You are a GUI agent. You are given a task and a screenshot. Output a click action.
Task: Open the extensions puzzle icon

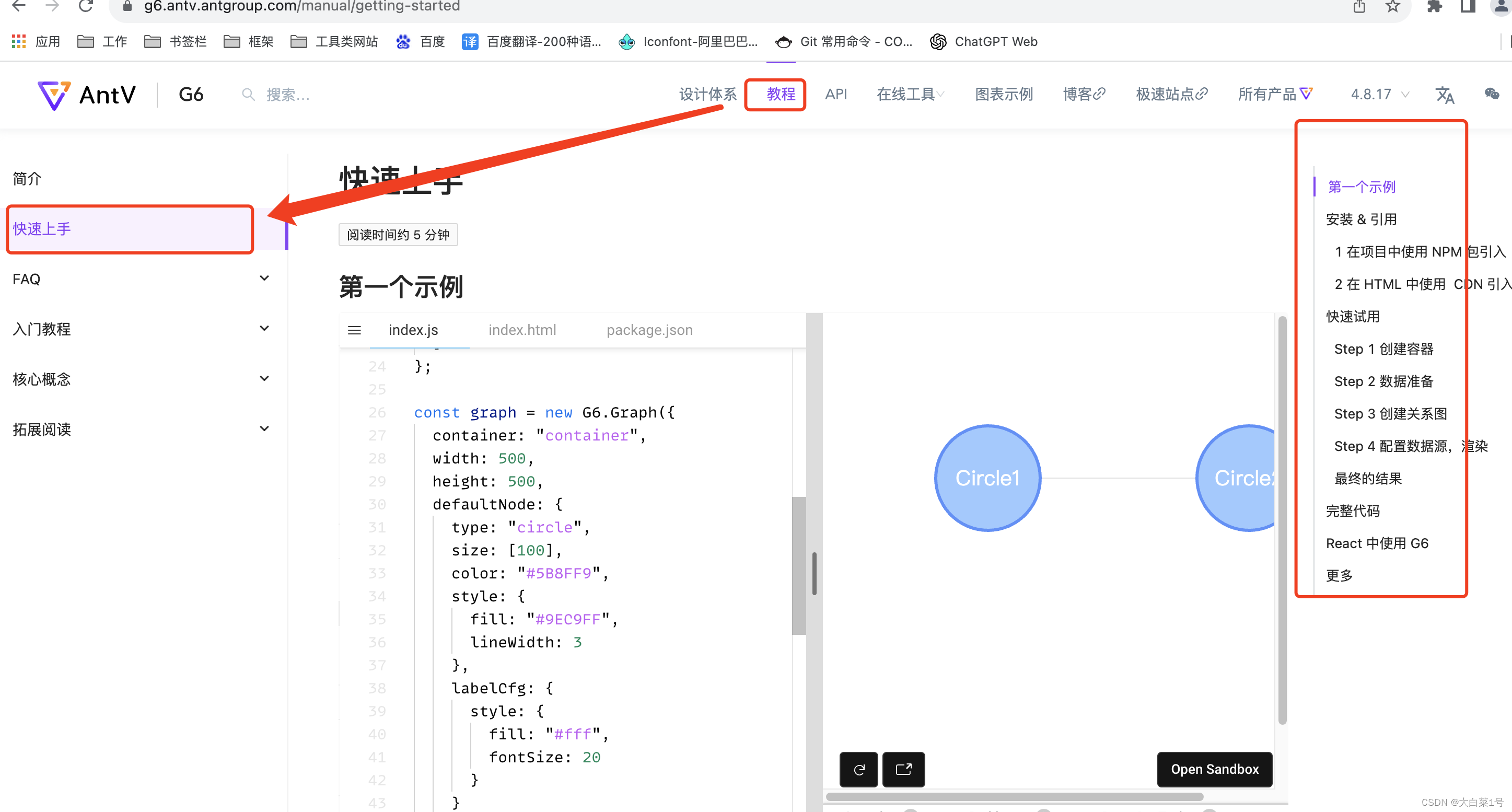(1435, 6)
